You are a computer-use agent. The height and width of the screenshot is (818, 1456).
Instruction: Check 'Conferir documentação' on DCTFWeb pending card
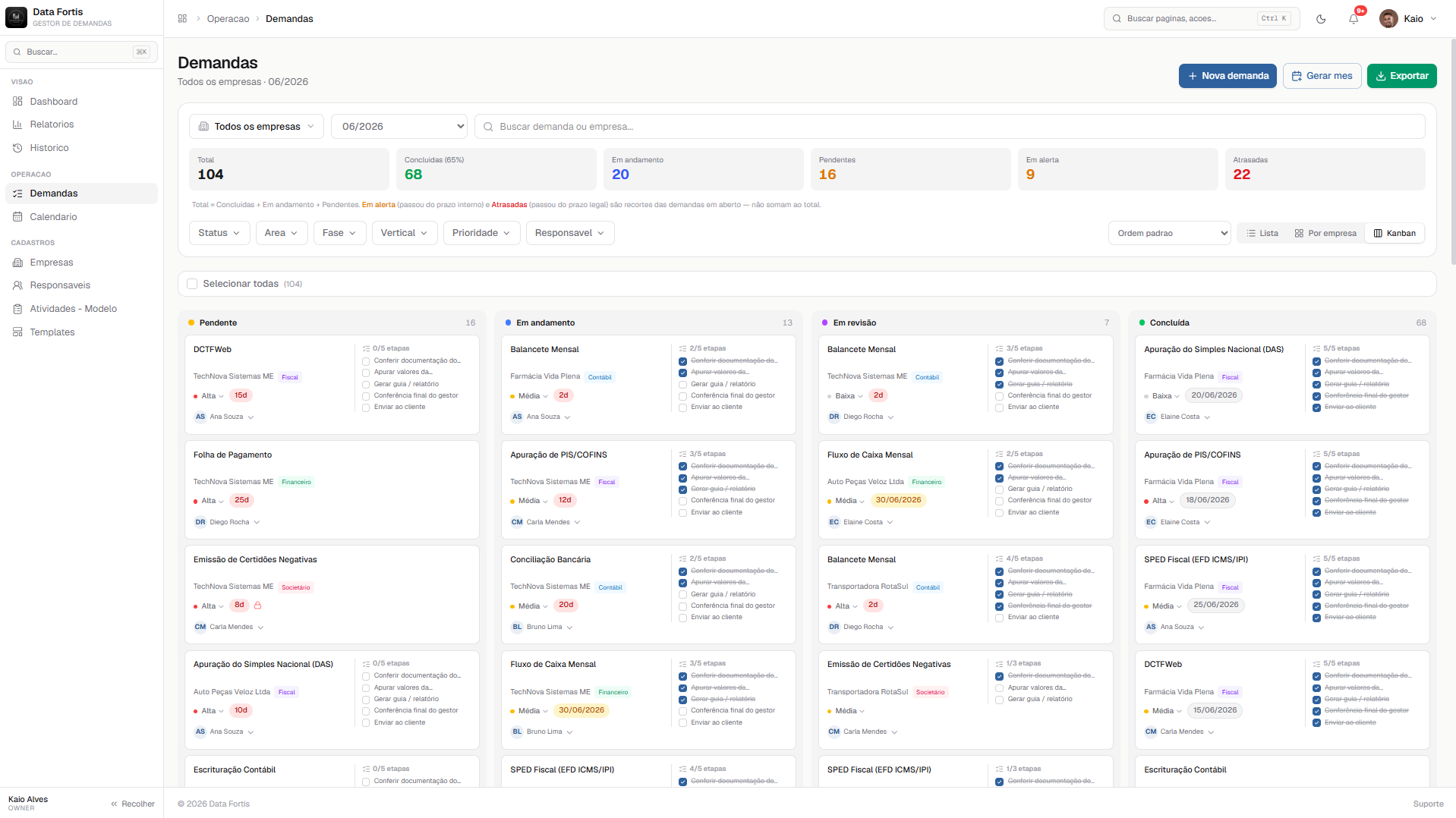tap(366, 361)
